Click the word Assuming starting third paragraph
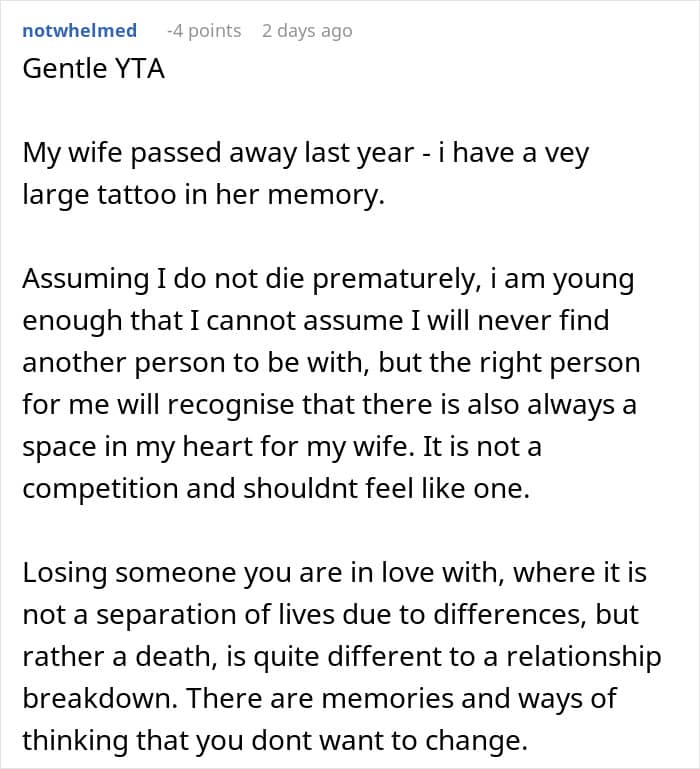Image resolution: width=700 pixels, height=769 pixels. 86,279
